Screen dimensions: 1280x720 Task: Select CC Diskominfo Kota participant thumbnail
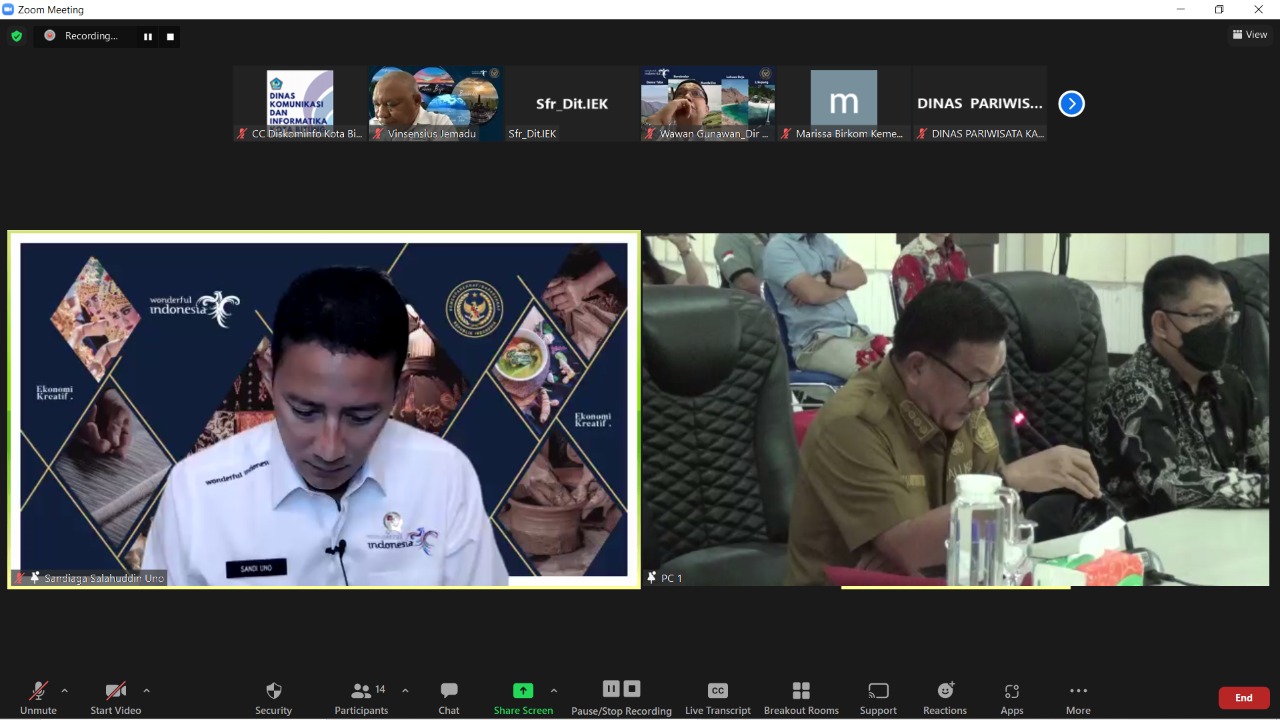click(300, 104)
